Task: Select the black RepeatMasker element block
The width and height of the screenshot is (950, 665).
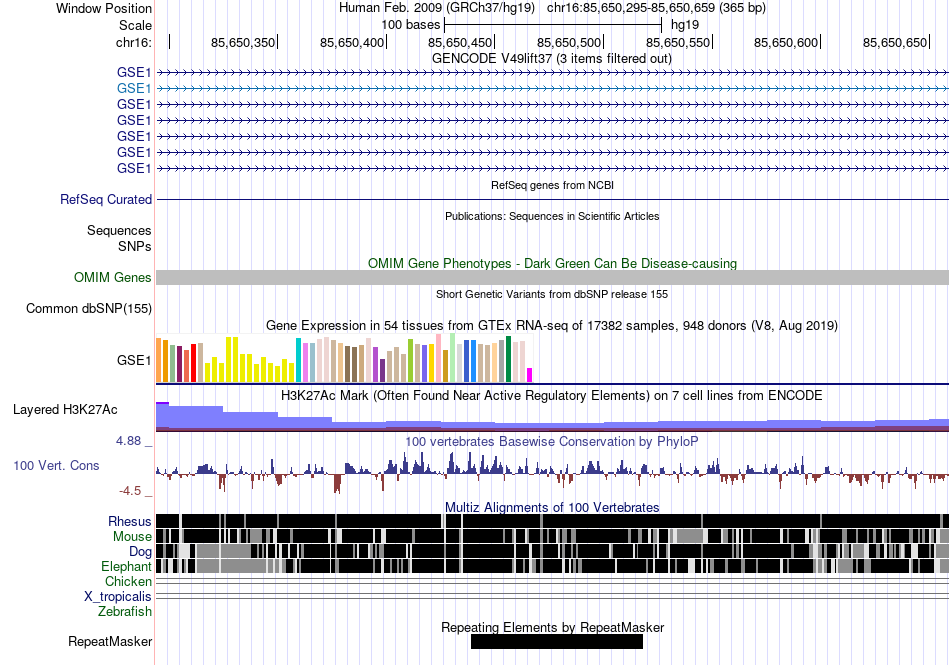Action: coord(557,641)
